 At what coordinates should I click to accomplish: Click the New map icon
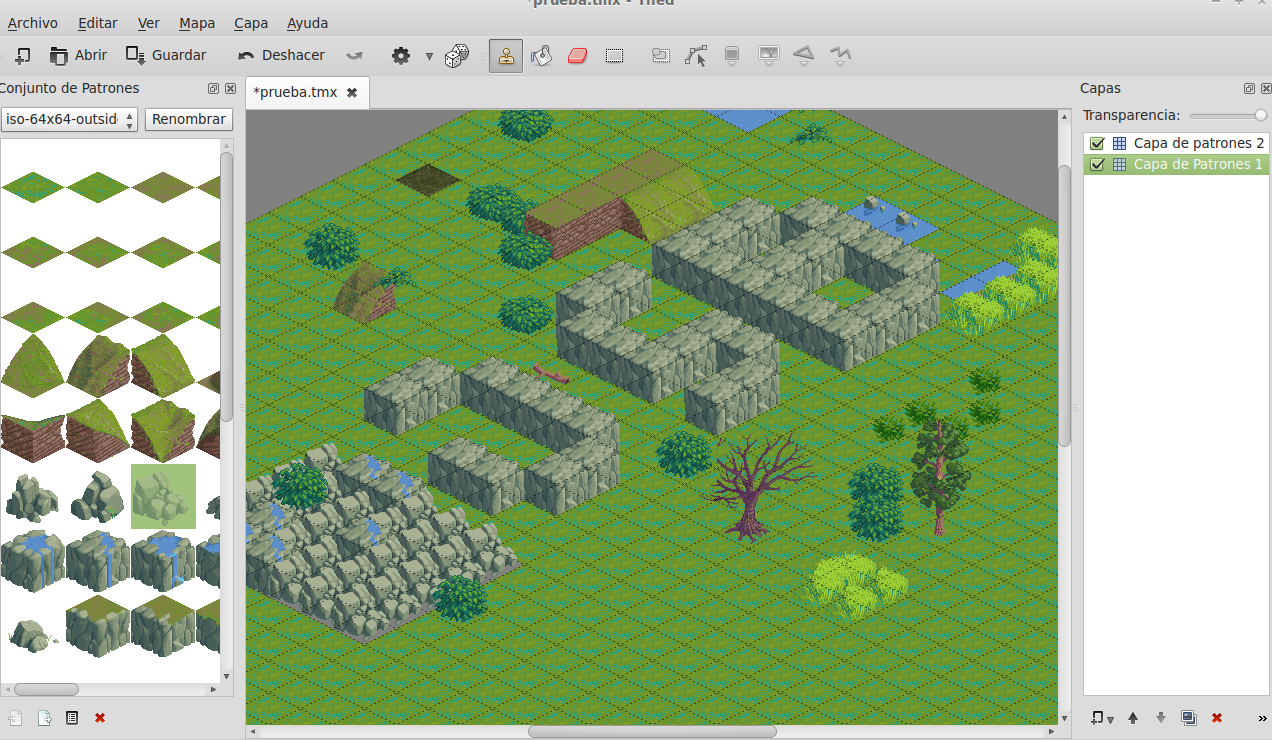click(x=22, y=56)
